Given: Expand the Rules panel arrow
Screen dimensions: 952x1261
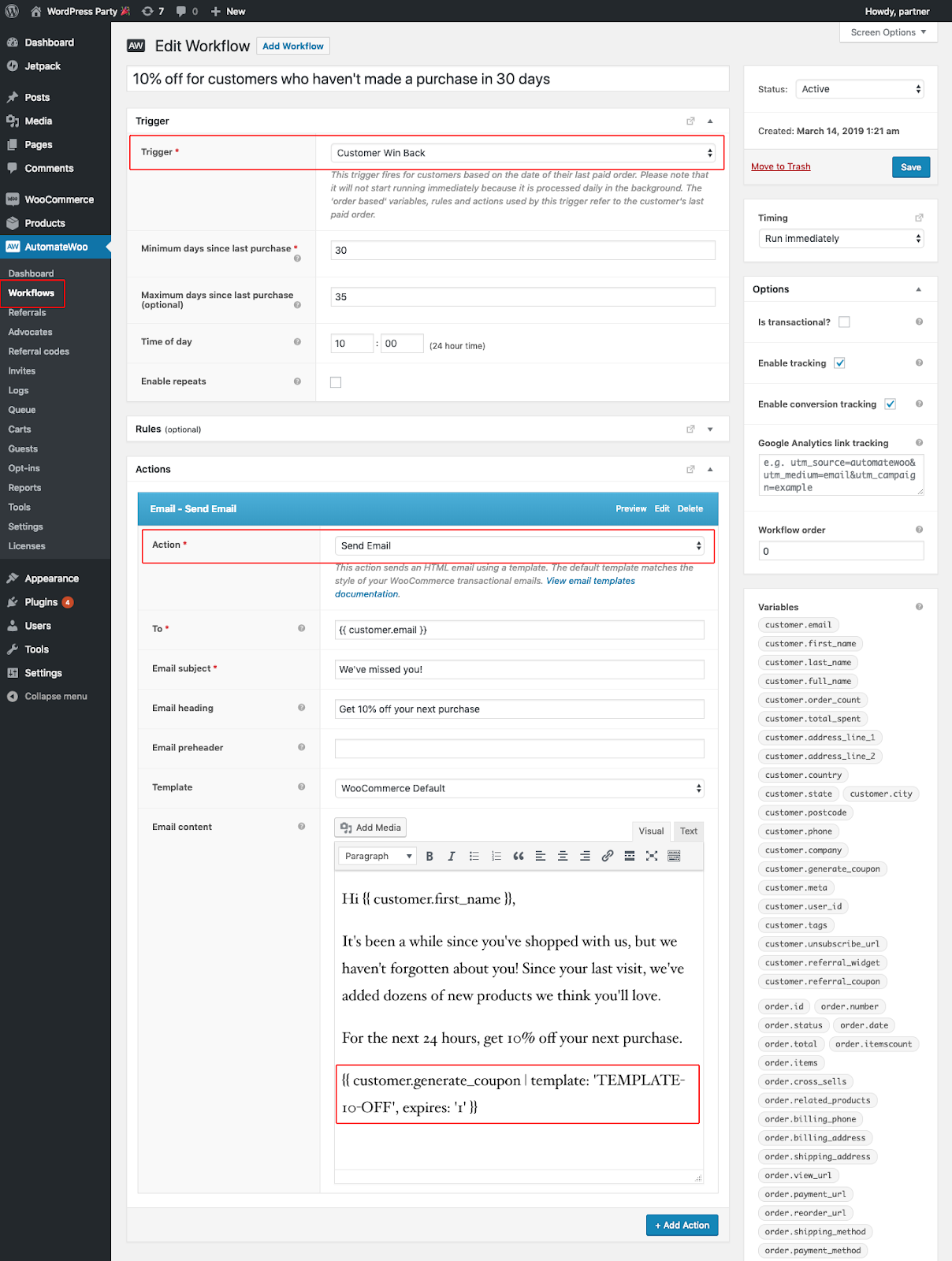Looking at the screenshot, I should [710, 430].
